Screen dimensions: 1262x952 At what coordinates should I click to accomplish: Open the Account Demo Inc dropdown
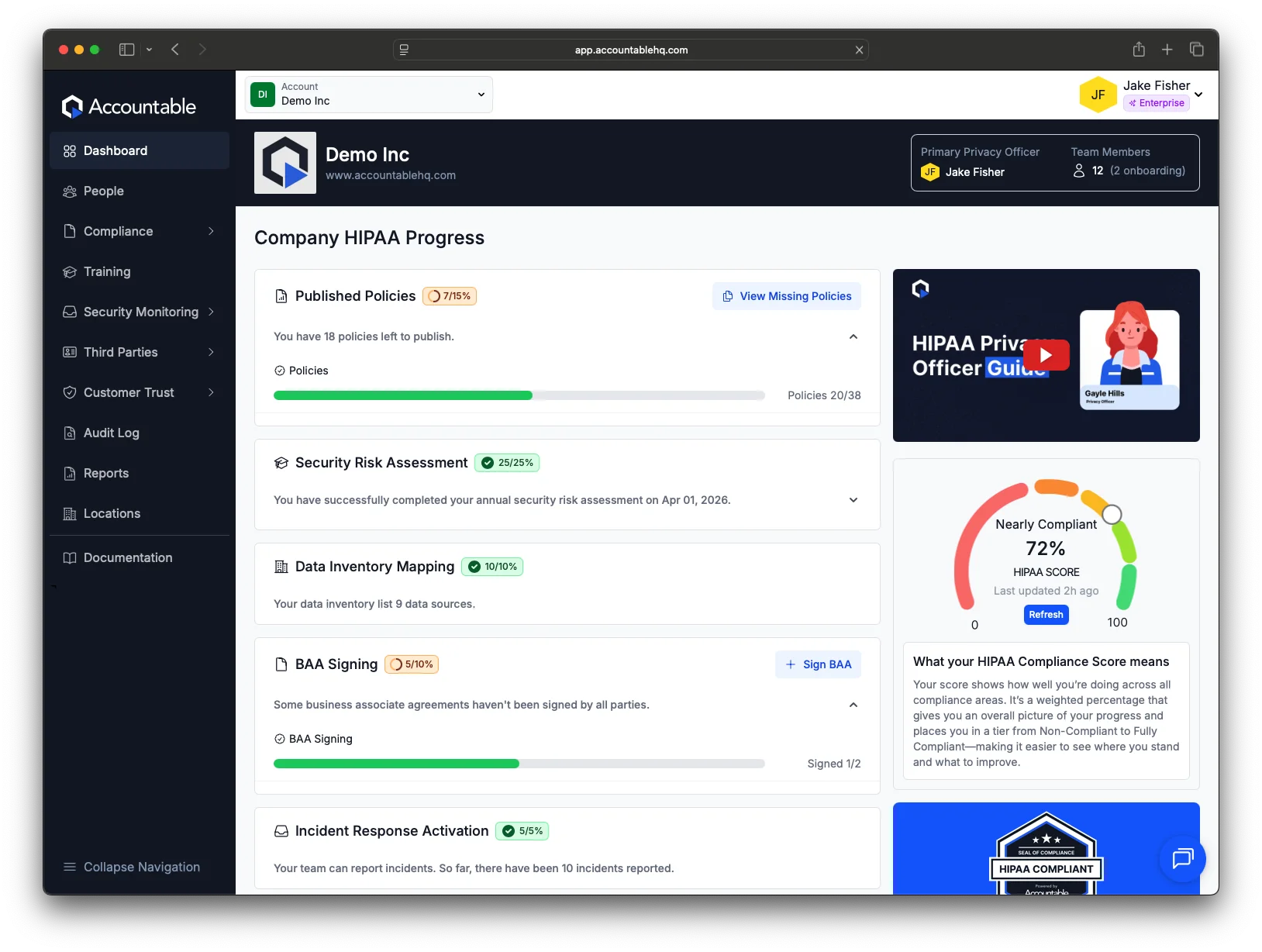(x=369, y=95)
